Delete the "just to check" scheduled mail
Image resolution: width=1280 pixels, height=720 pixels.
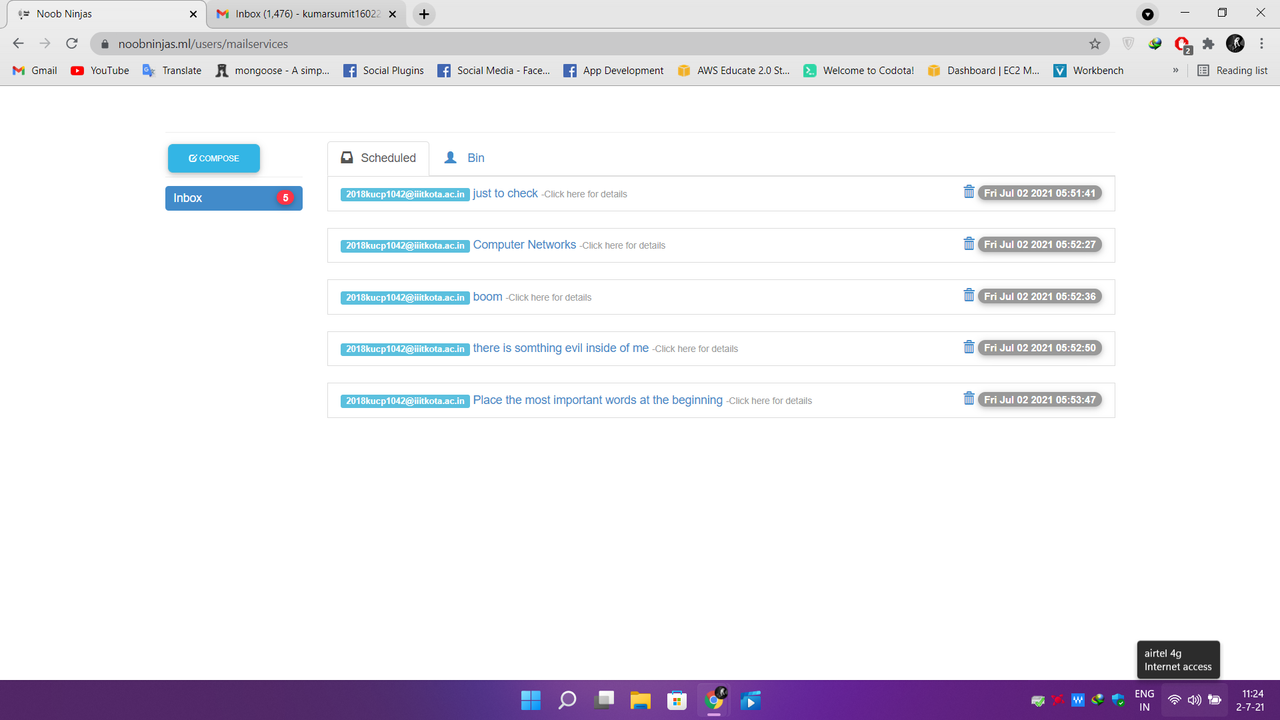[x=968, y=191]
